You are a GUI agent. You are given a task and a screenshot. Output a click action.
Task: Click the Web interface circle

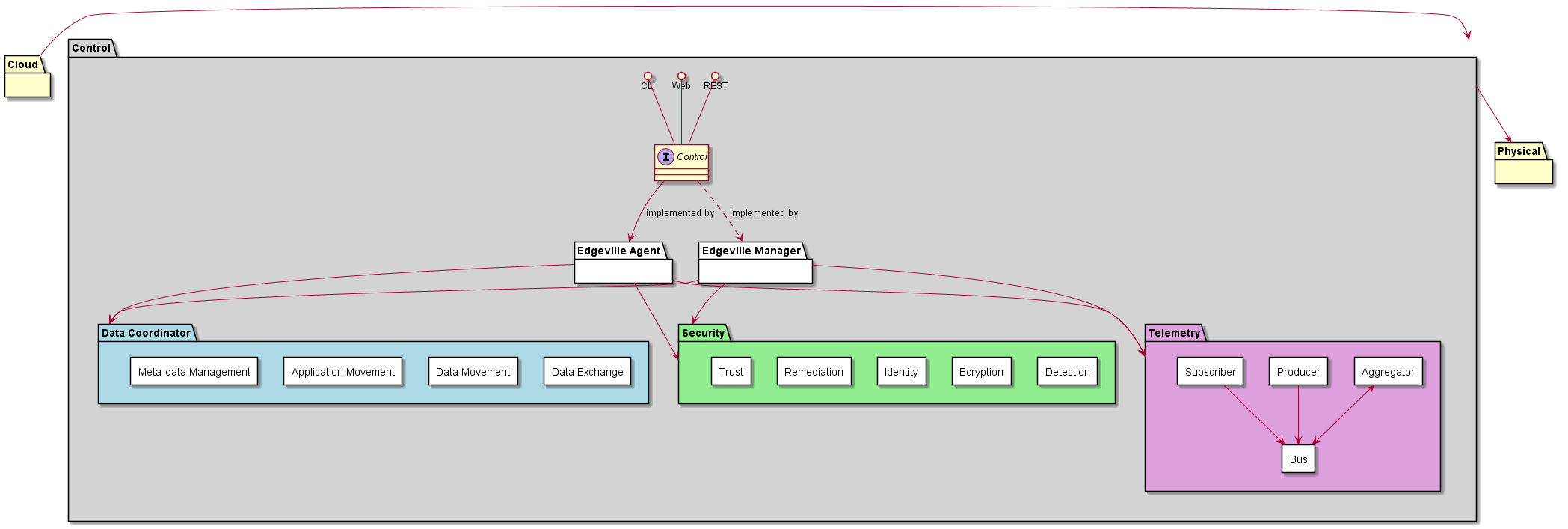click(681, 76)
